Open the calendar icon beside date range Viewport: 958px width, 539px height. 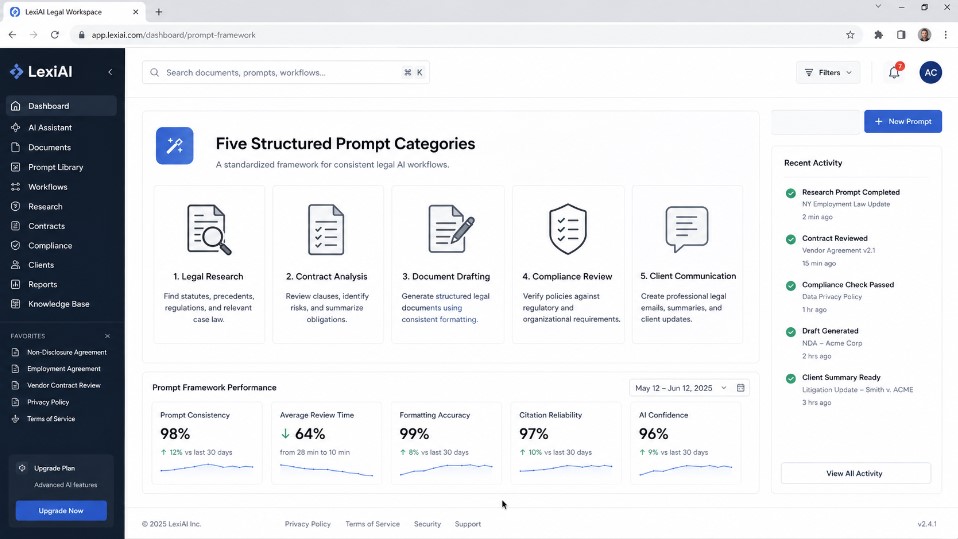pos(740,388)
